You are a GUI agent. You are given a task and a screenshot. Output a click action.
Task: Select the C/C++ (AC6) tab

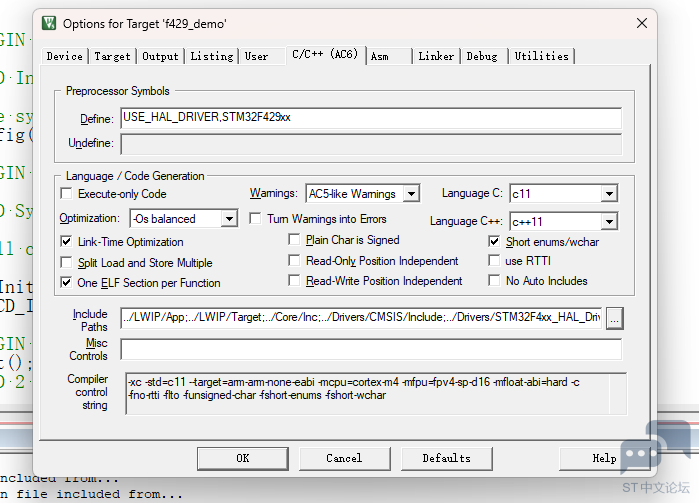pyautogui.click(x=325, y=54)
